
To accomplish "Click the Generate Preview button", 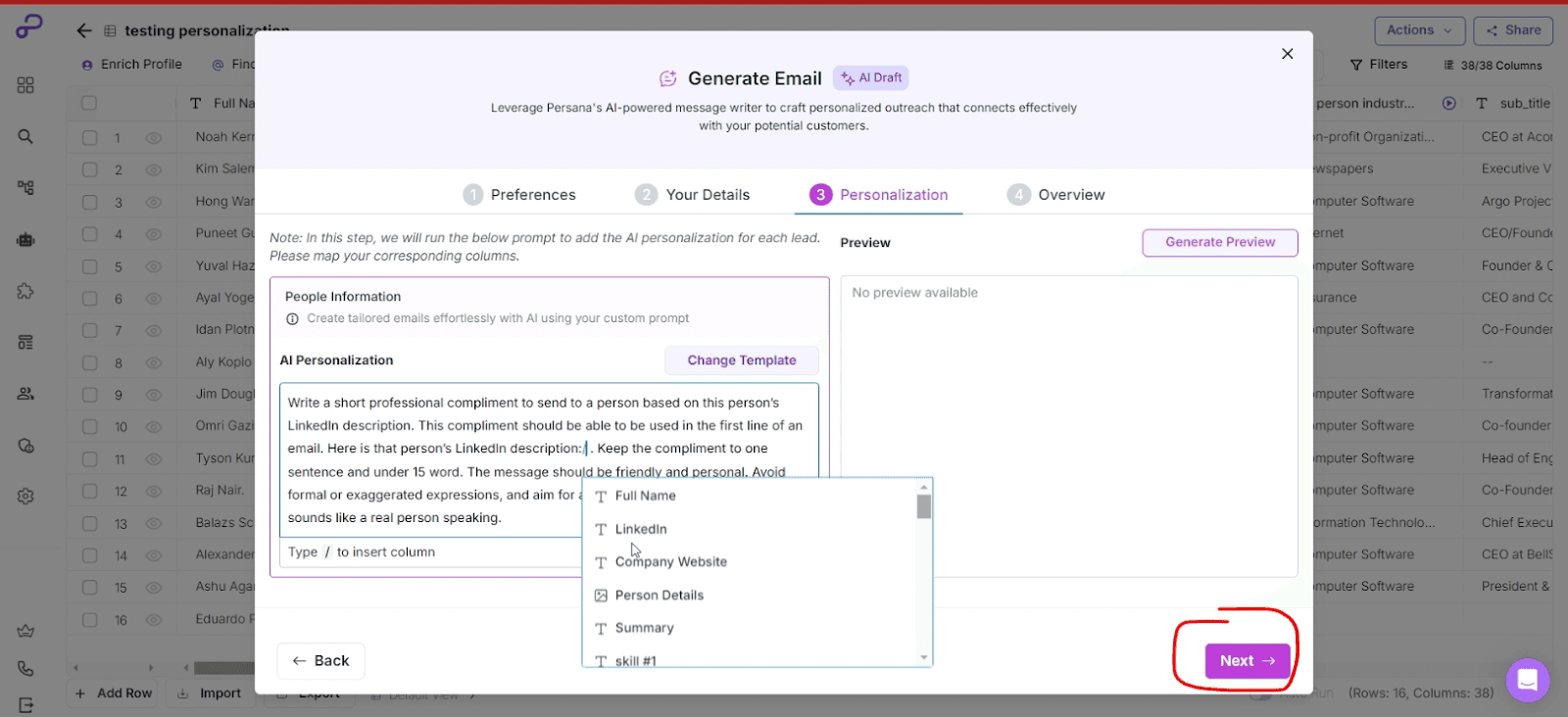I will 1220,242.
